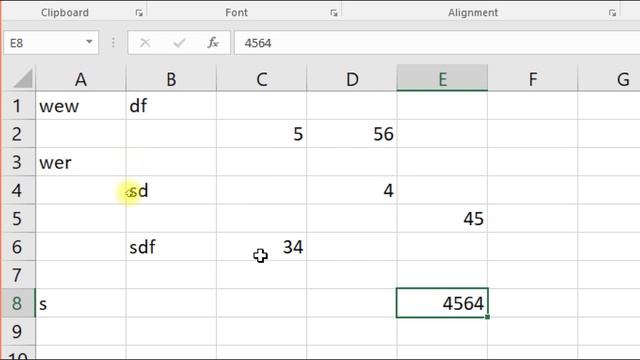Cancel entry with the X icon

145,42
